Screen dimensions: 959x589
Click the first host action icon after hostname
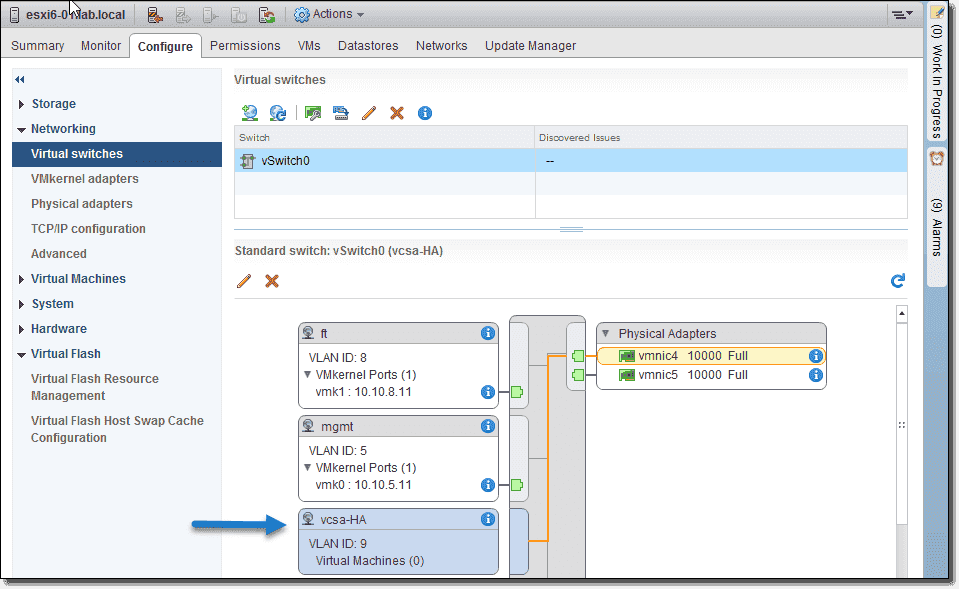pos(155,15)
